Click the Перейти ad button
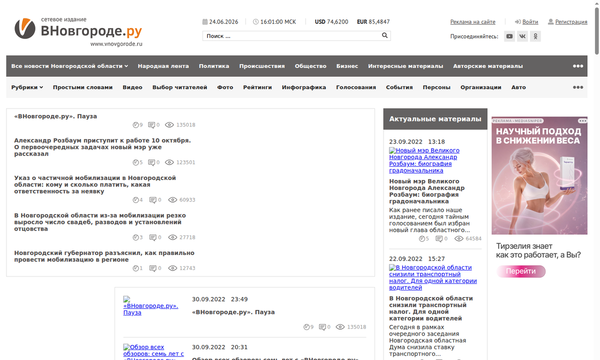The width and height of the screenshot is (600, 360). click(521, 271)
